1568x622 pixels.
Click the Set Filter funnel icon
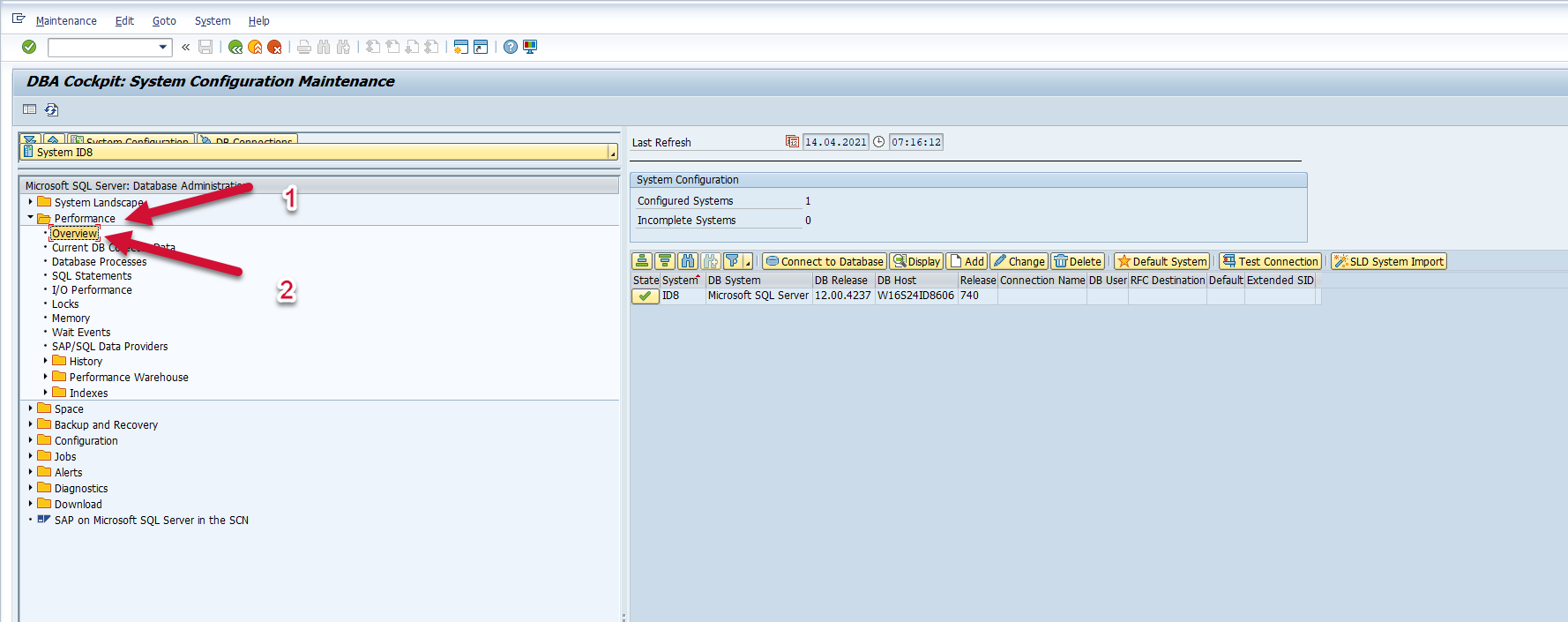(733, 261)
